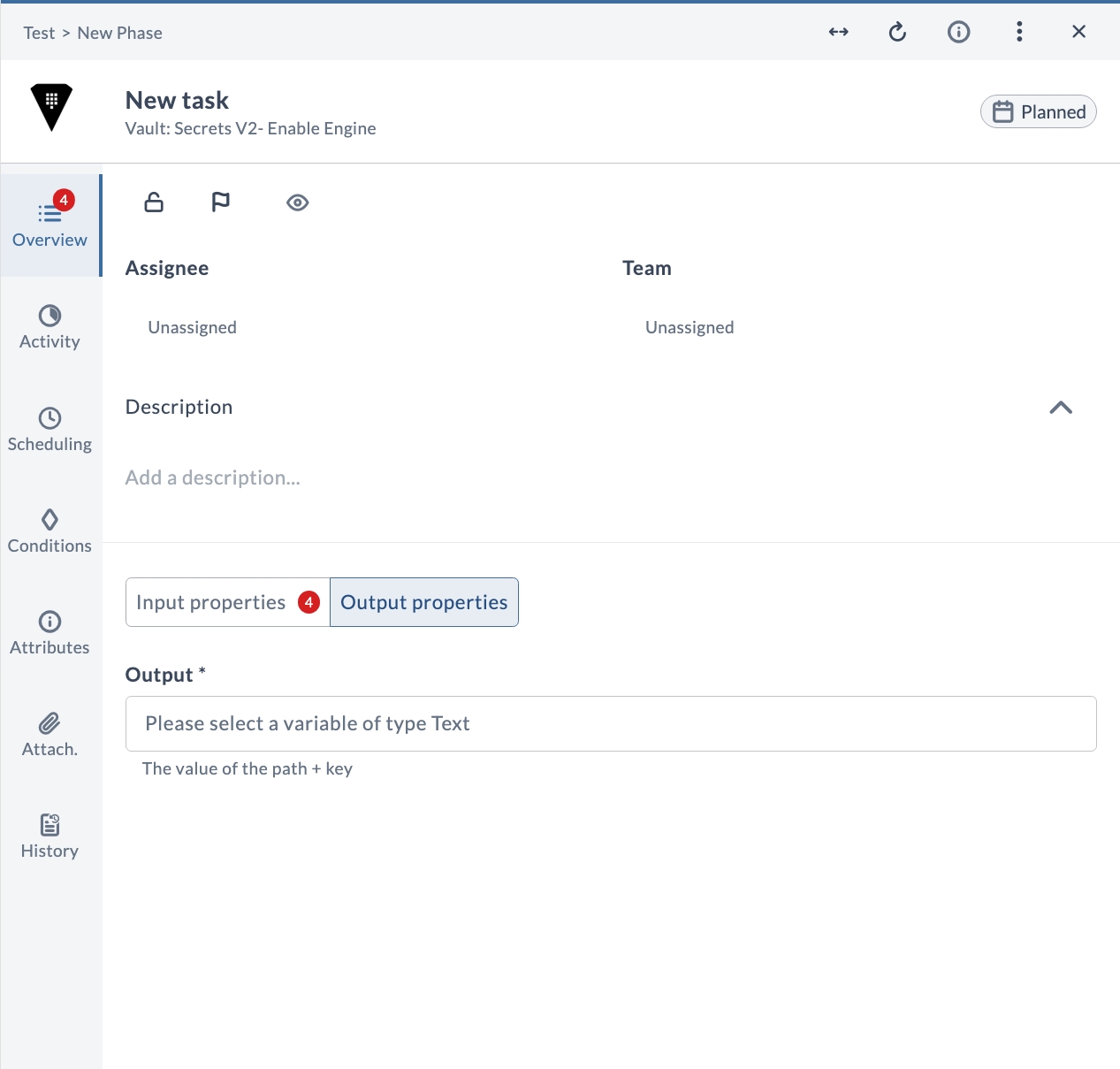Screen dimensions: 1120x1069
Task: View the History sidebar section
Action: (50, 837)
